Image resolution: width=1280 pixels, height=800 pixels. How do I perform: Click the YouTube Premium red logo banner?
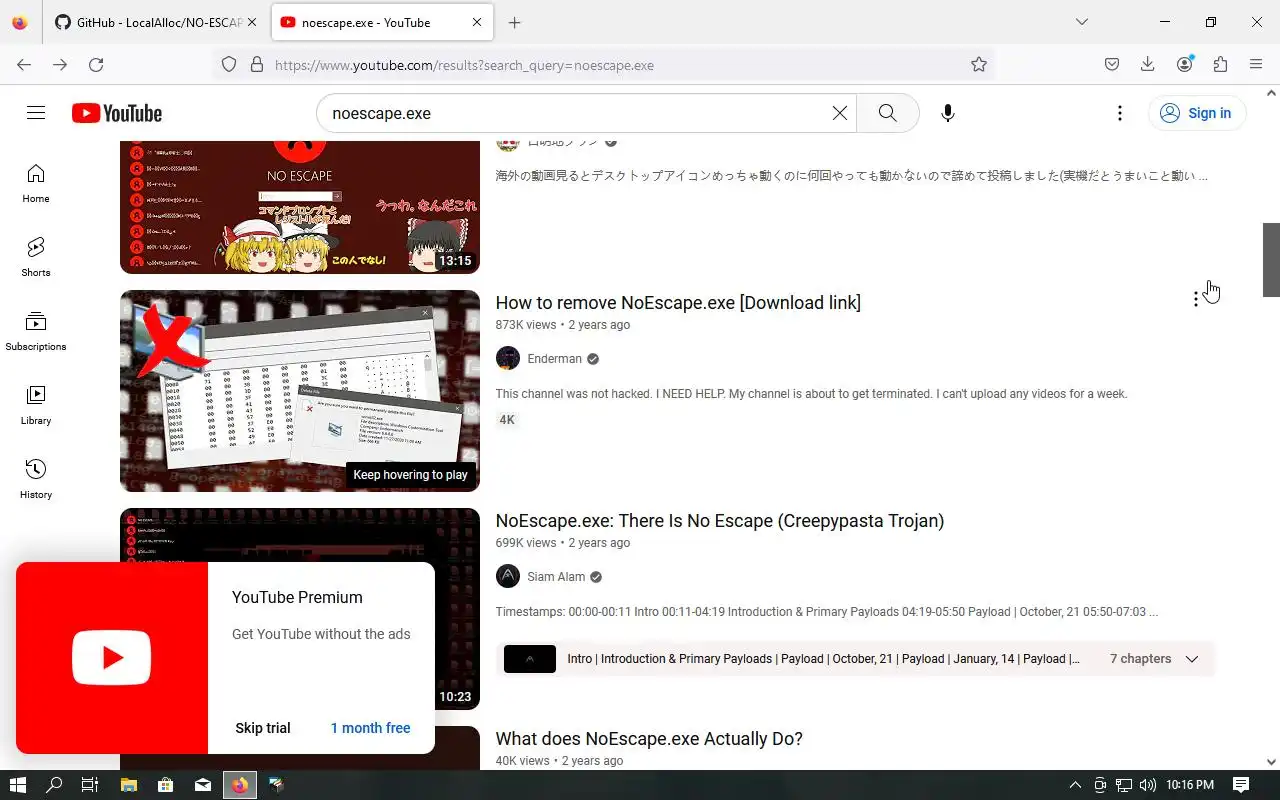tap(112, 658)
